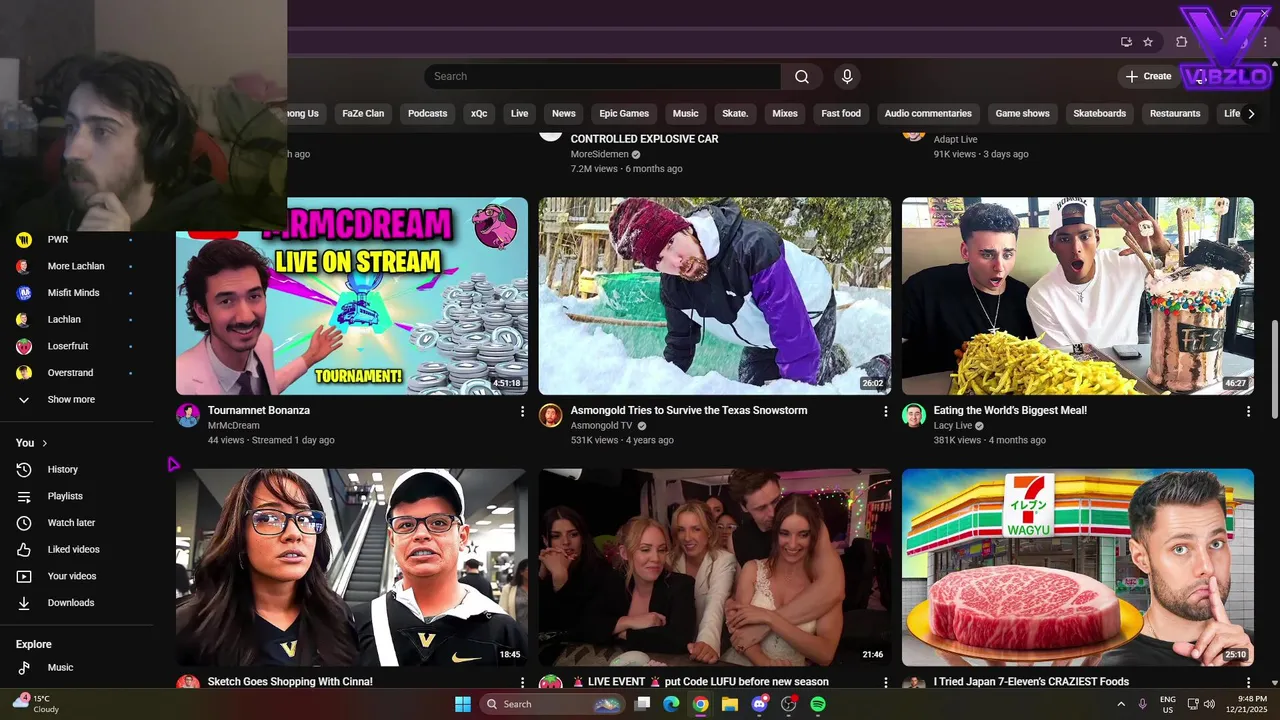Click into the YouTube search field
1280x720 pixels.
602,77
